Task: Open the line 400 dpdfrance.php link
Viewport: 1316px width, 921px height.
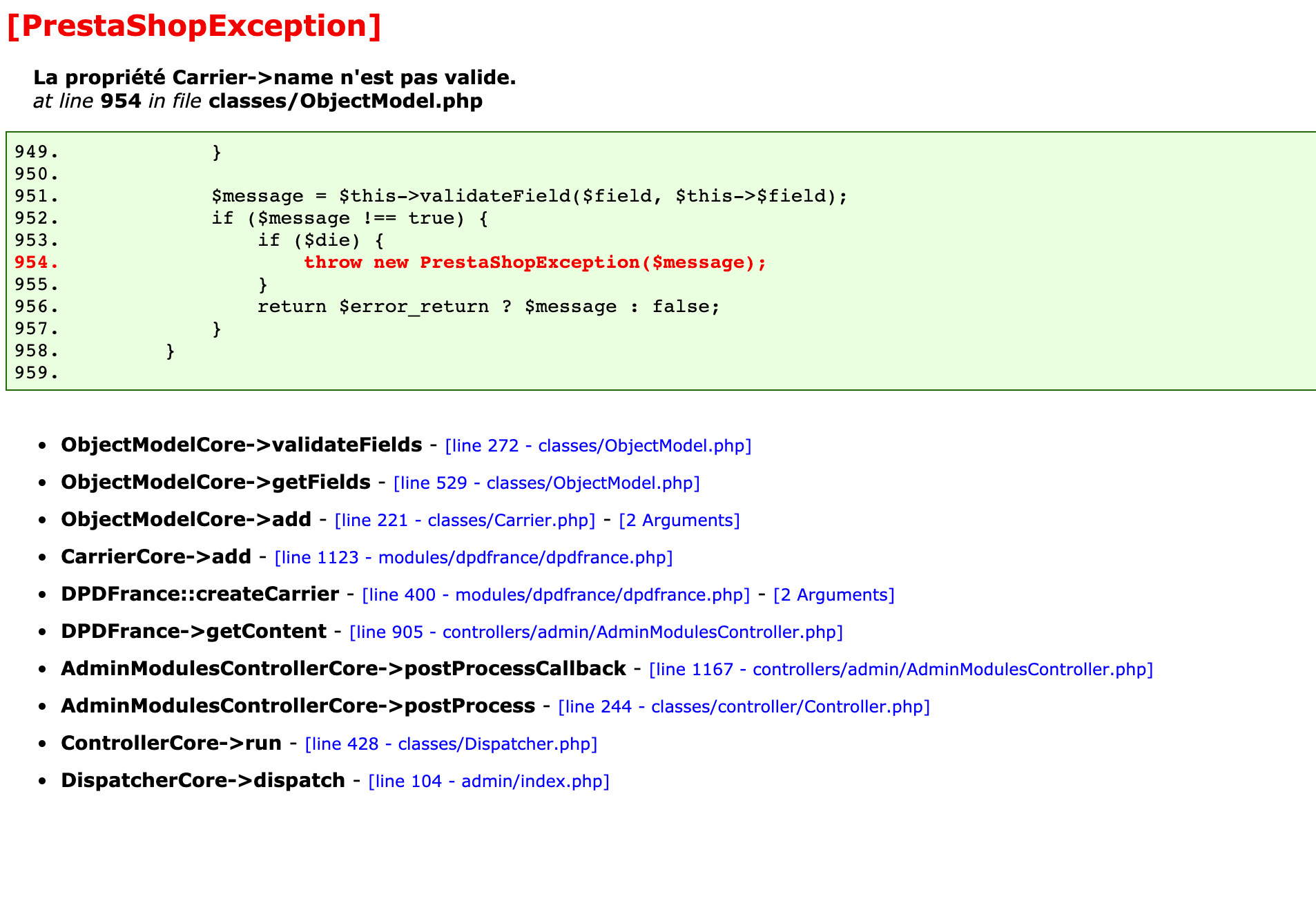Action: point(556,595)
